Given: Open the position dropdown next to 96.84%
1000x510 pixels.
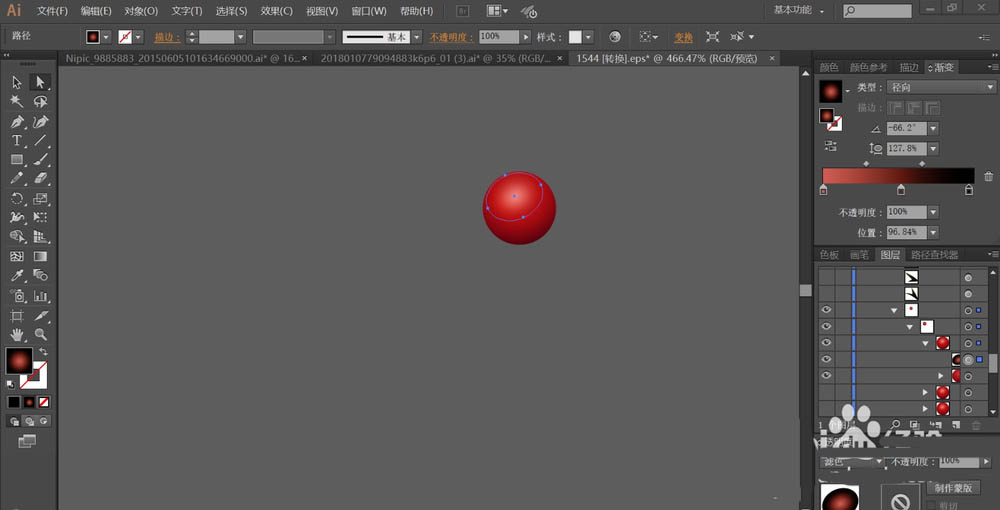Looking at the screenshot, I should coord(934,233).
